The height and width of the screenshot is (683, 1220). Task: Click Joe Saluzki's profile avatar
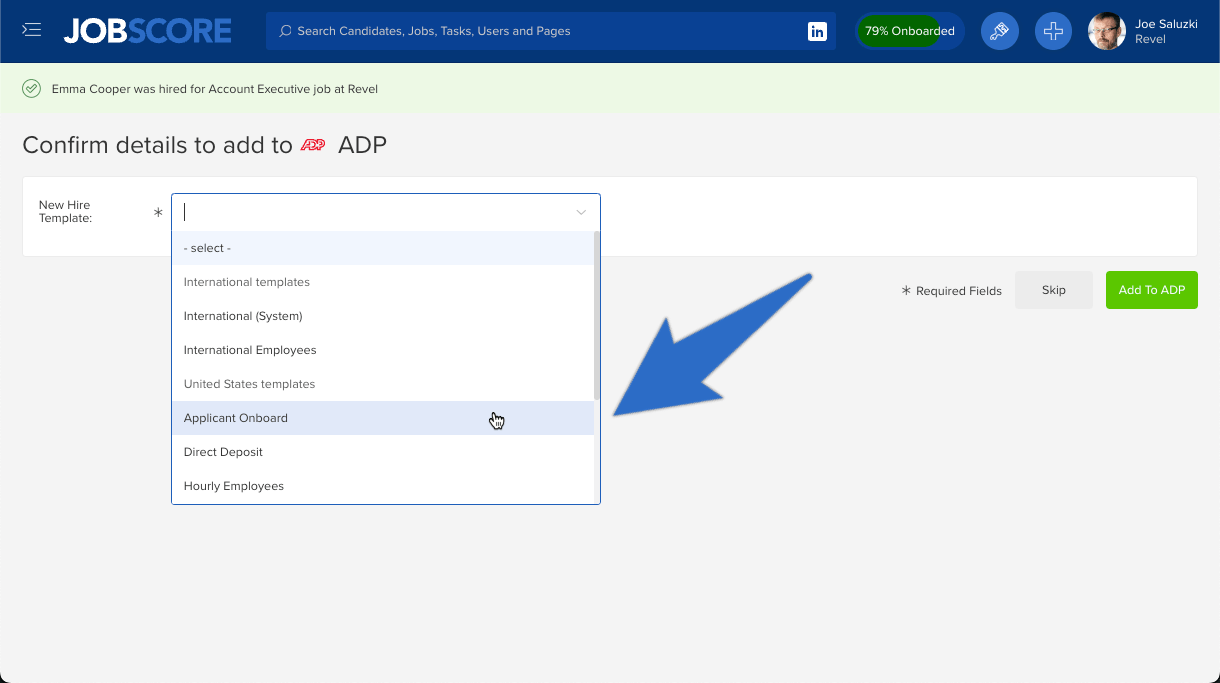coord(1106,31)
